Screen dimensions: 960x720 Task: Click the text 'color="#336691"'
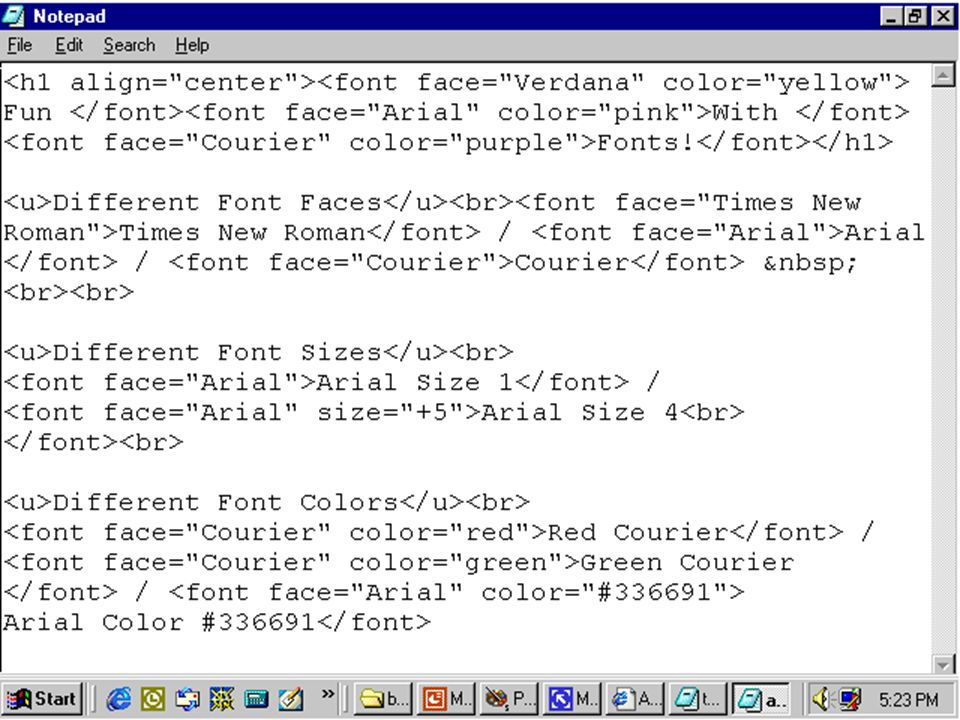click(x=605, y=592)
